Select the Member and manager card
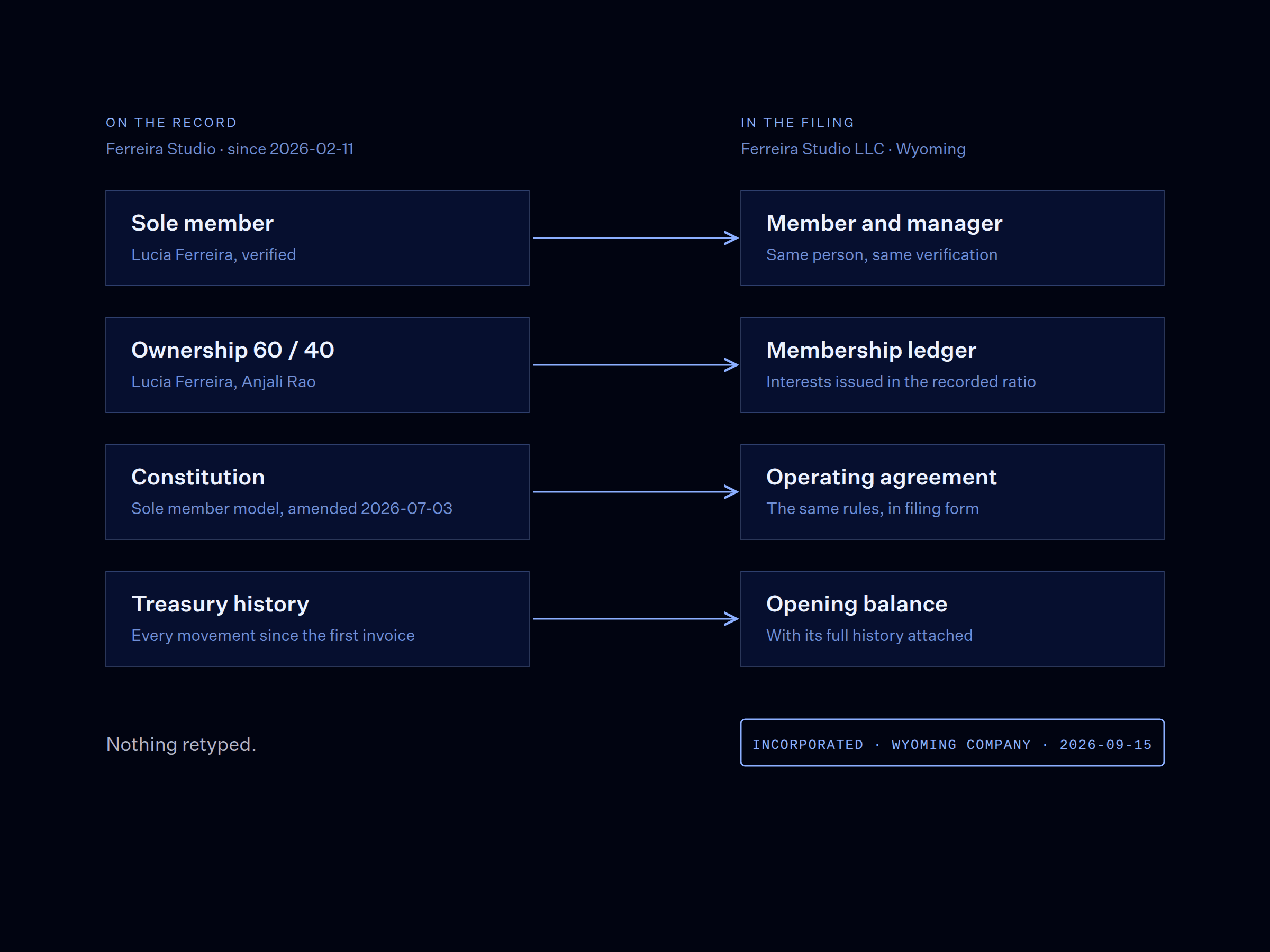Viewport: 1270px width, 952px height. [952, 238]
